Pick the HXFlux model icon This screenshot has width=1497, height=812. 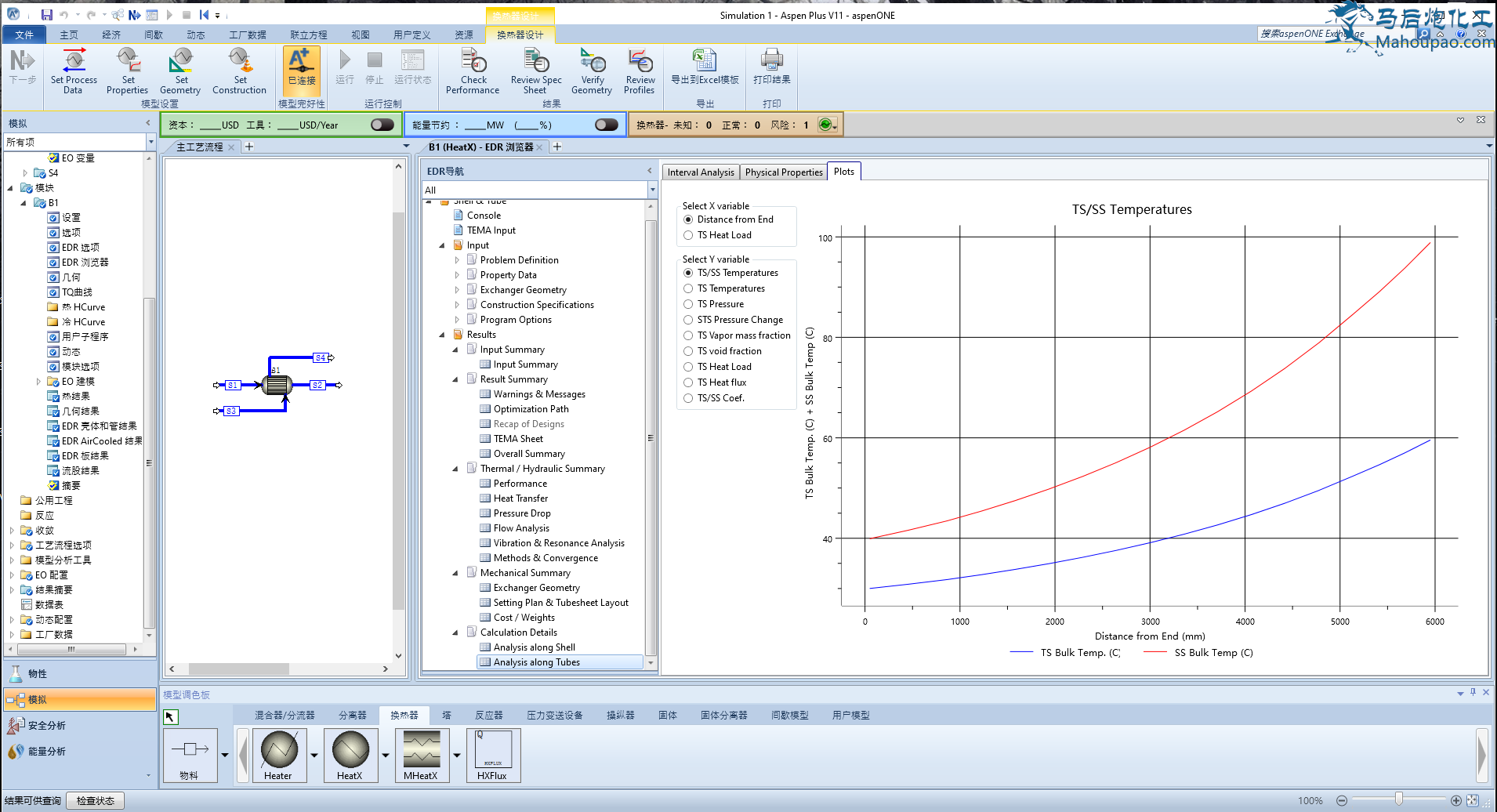point(492,750)
